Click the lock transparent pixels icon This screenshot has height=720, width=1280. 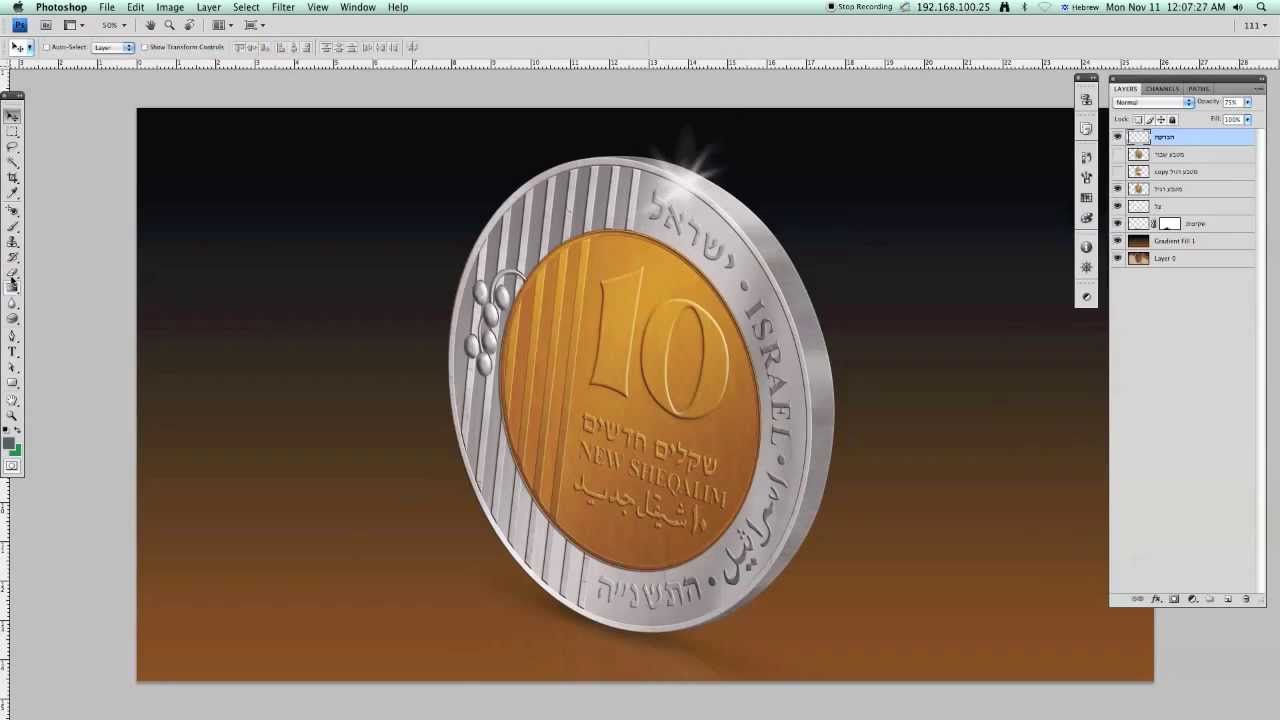(1139, 120)
